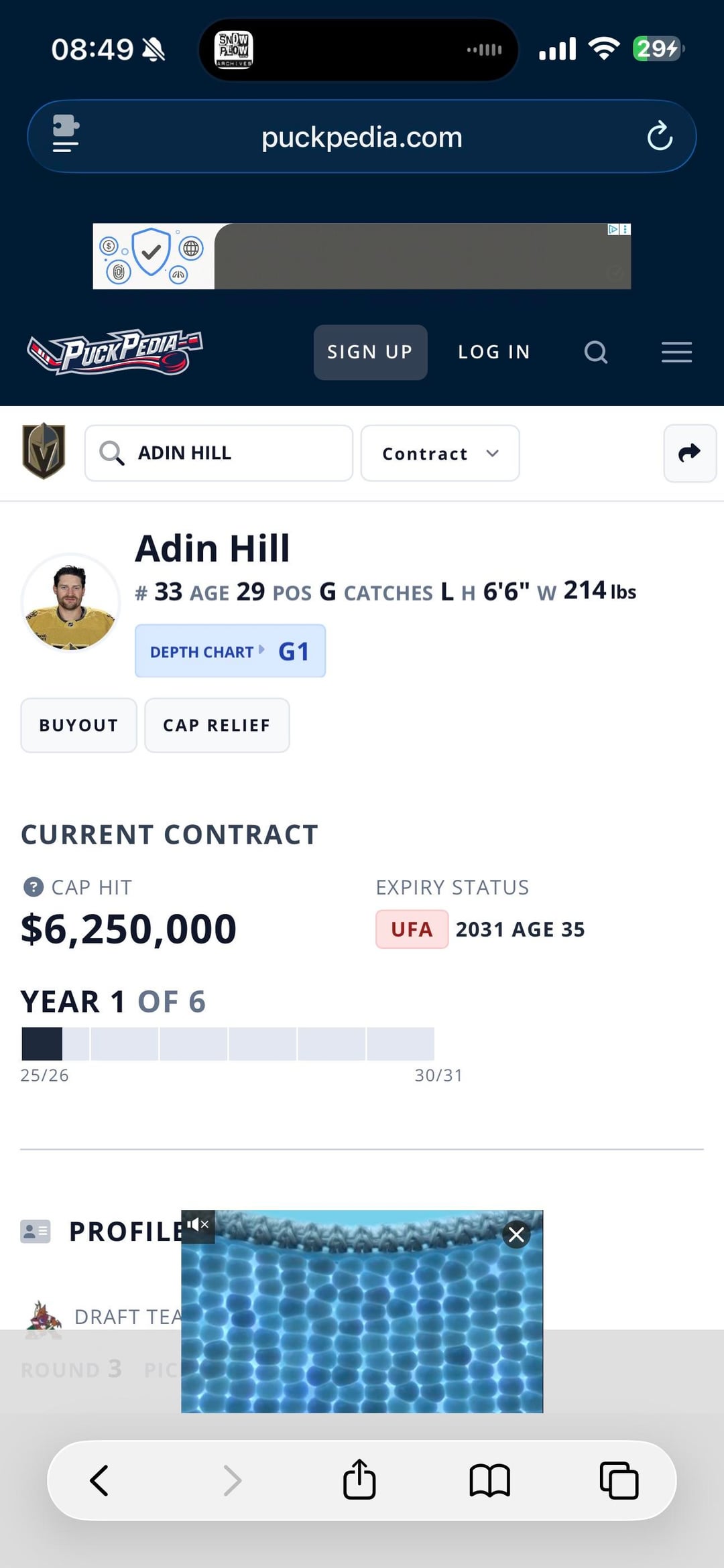Click the share arrow button
Image resolution: width=724 pixels, height=1568 pixels.
689,453
